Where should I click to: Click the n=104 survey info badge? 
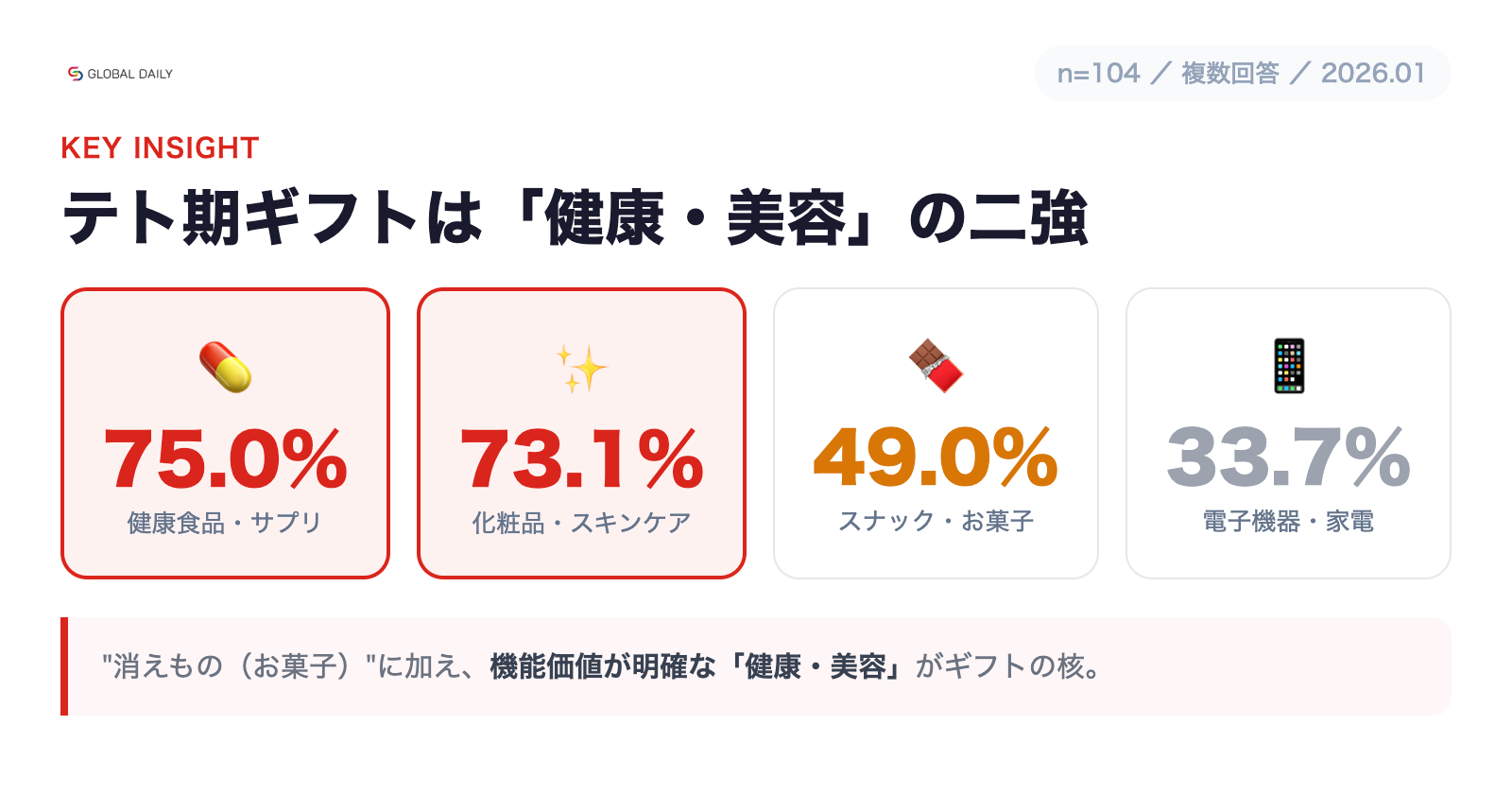point(1099,73)
